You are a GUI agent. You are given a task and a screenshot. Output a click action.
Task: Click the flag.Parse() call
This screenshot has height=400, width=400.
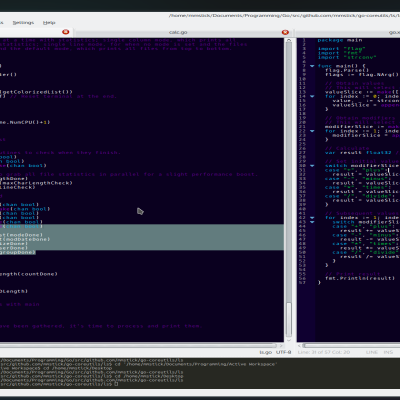coord(347,70)
